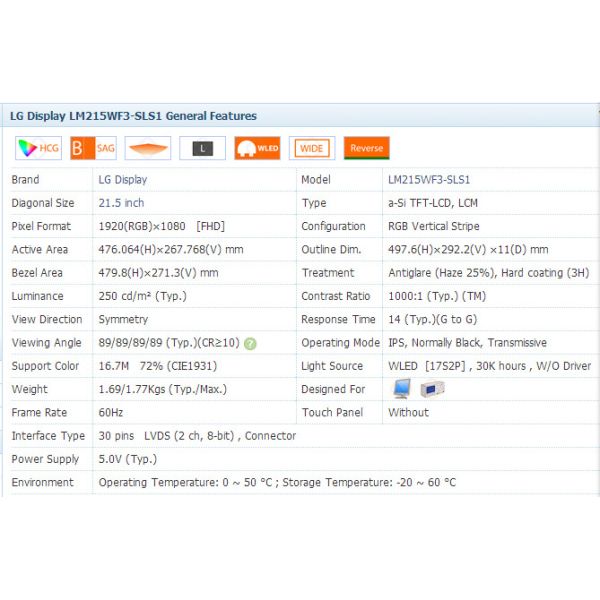The height and width of the screenshot is (600, 600).
Task: Click the a-Si TFT-LCD, LCM type value
Action: click(x=433, y=203)
